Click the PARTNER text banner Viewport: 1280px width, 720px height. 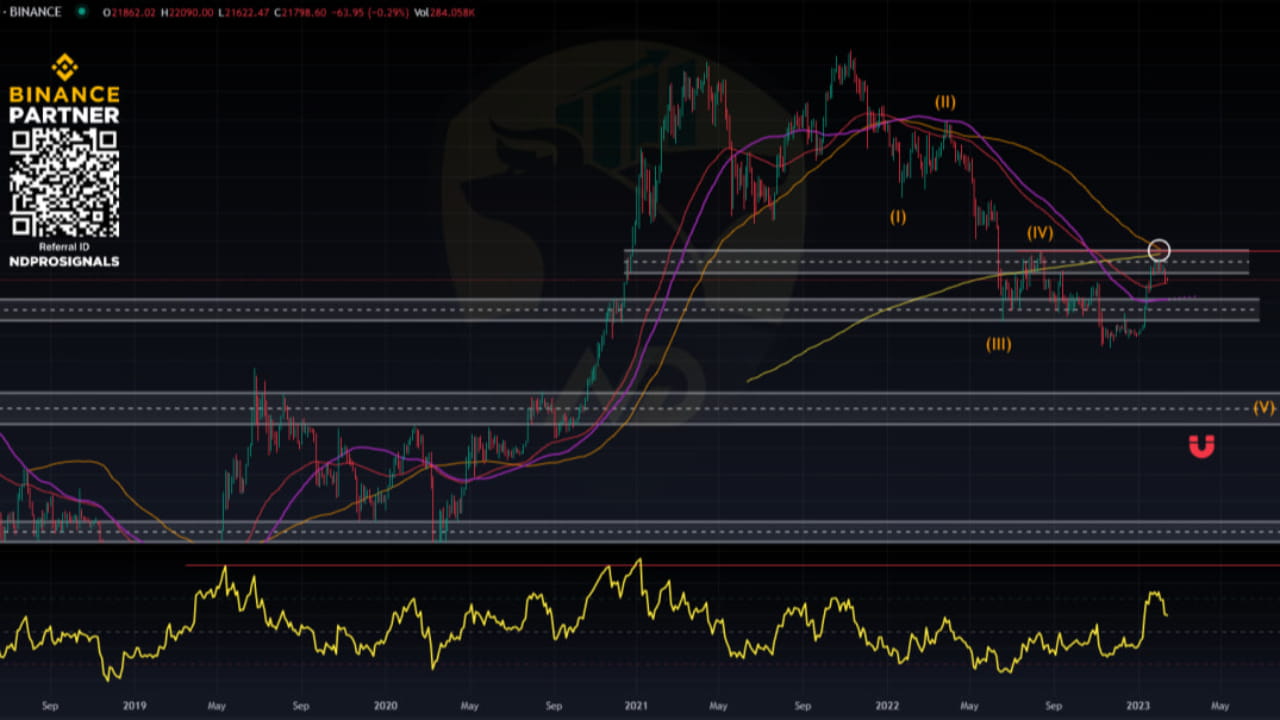click(x=64, y=115)
